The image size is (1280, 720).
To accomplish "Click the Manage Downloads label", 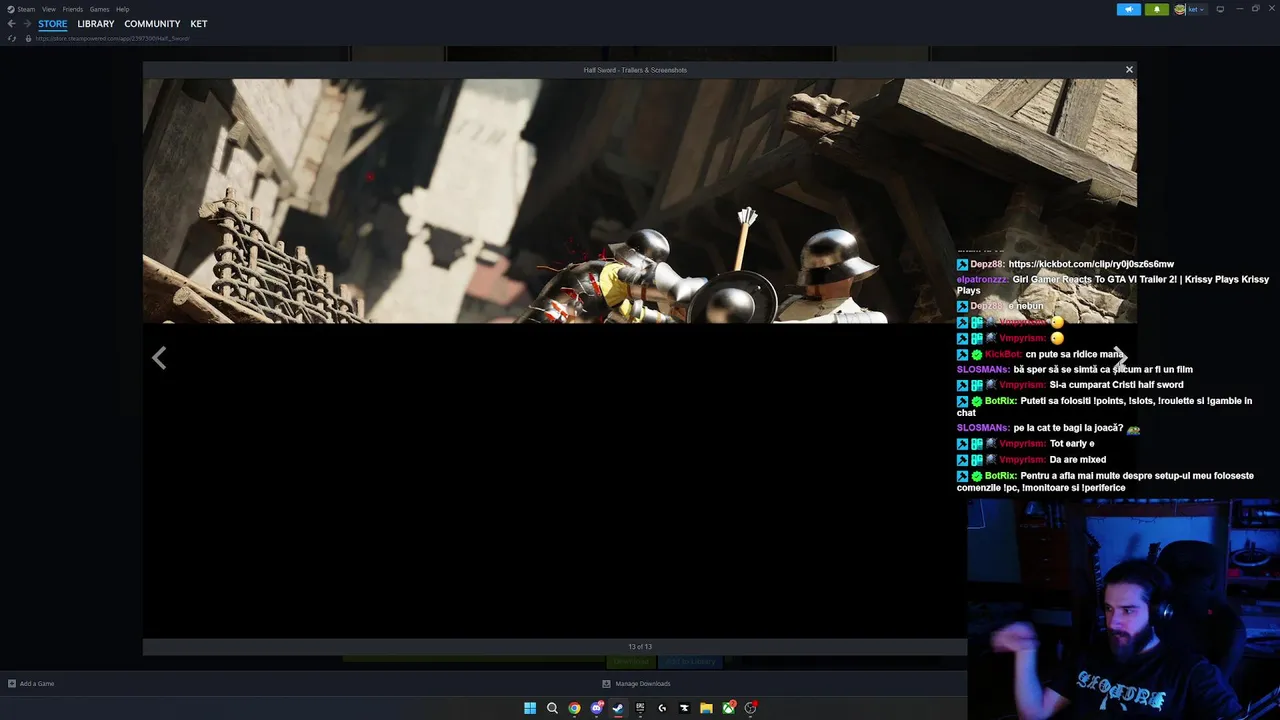I will coord(643,684).
